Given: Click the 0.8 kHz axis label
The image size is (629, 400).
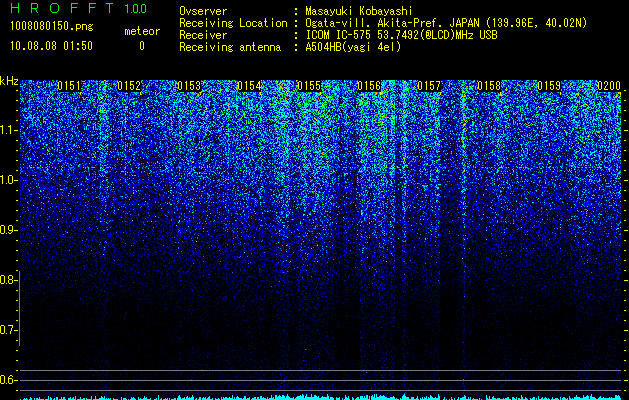Looking at the screenshot, I should pyautogui.click(x=8, y=280).
